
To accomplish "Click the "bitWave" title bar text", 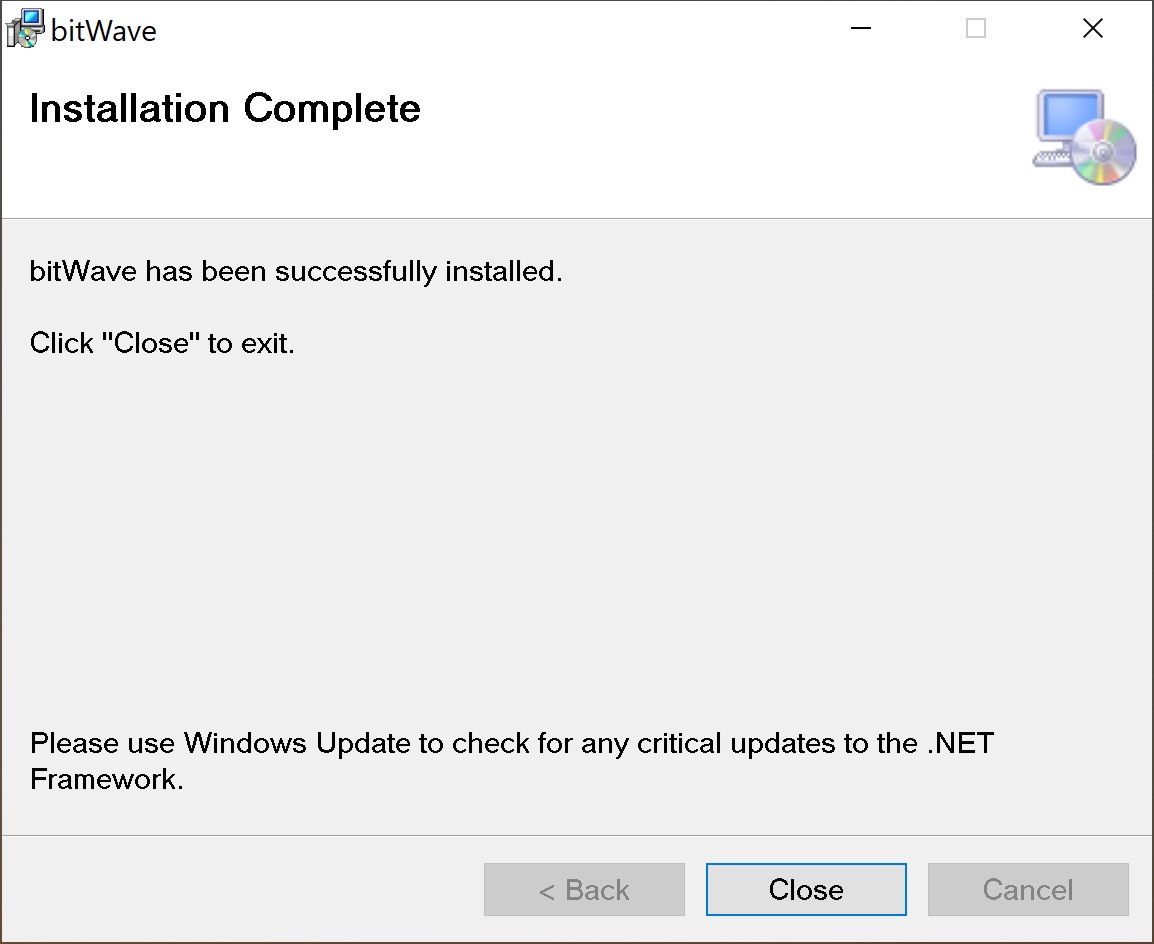I will pos(104,31).
